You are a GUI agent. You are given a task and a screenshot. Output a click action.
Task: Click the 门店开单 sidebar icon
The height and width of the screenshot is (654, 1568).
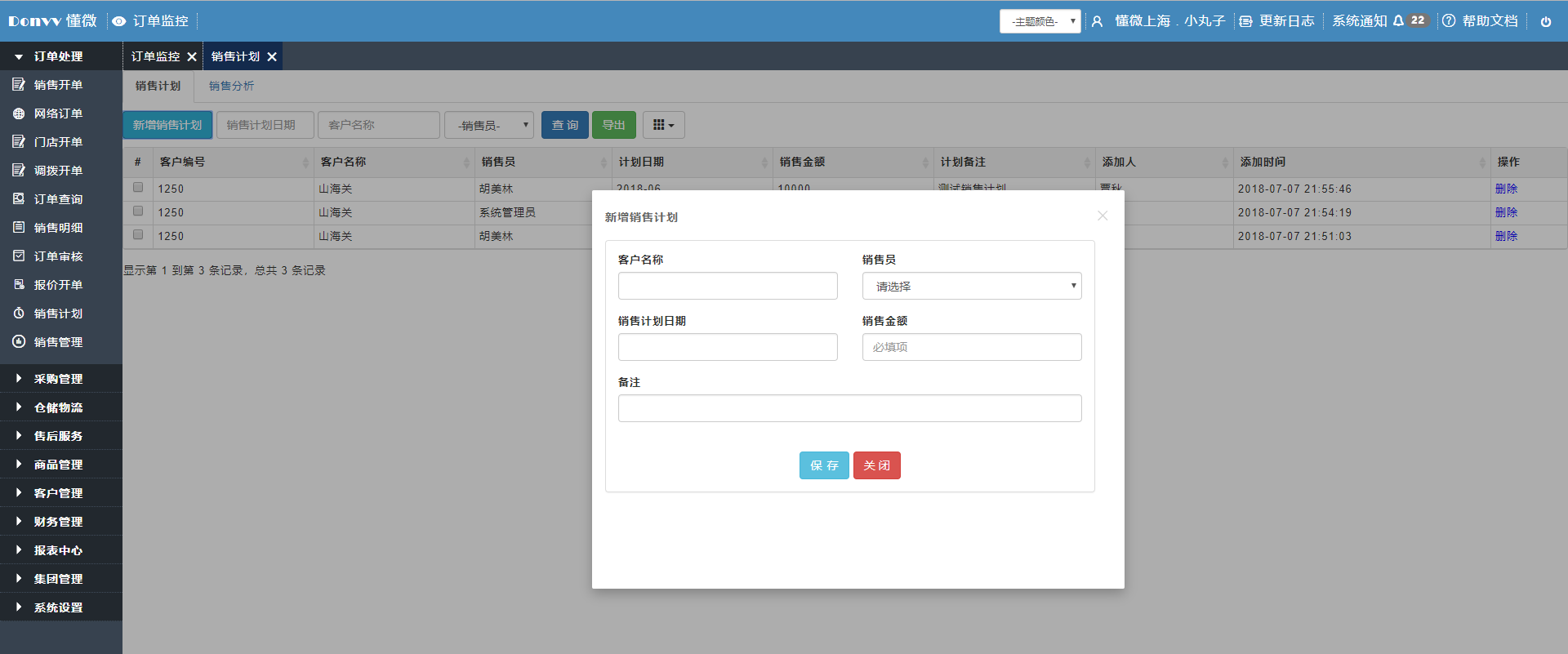click(x=19, y=141)
